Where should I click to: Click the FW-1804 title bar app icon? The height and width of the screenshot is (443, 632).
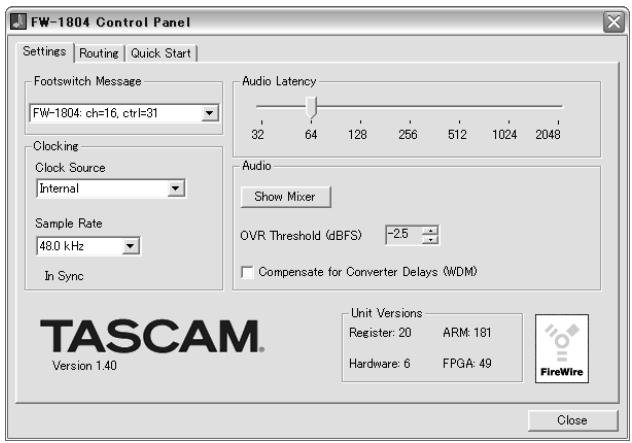(x=19, y=21)
